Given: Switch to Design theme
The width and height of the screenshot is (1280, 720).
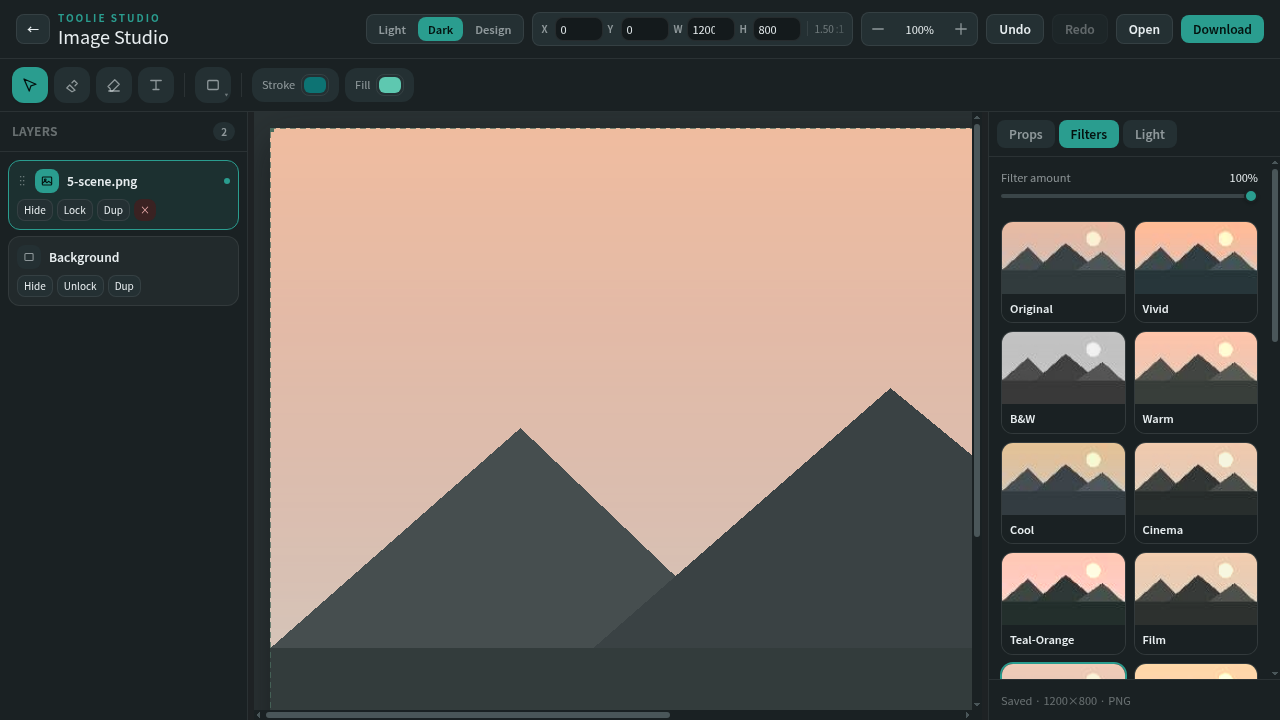Looking at the screenshot, I should (x=493, y=29).
